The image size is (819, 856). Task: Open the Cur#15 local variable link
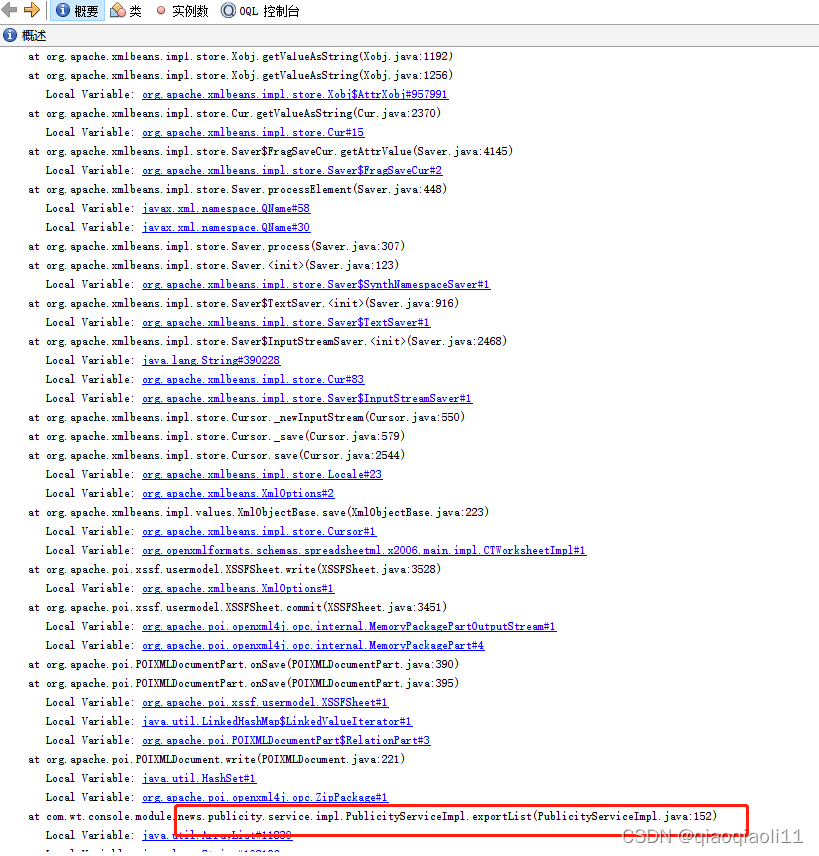tap(253, 133)
